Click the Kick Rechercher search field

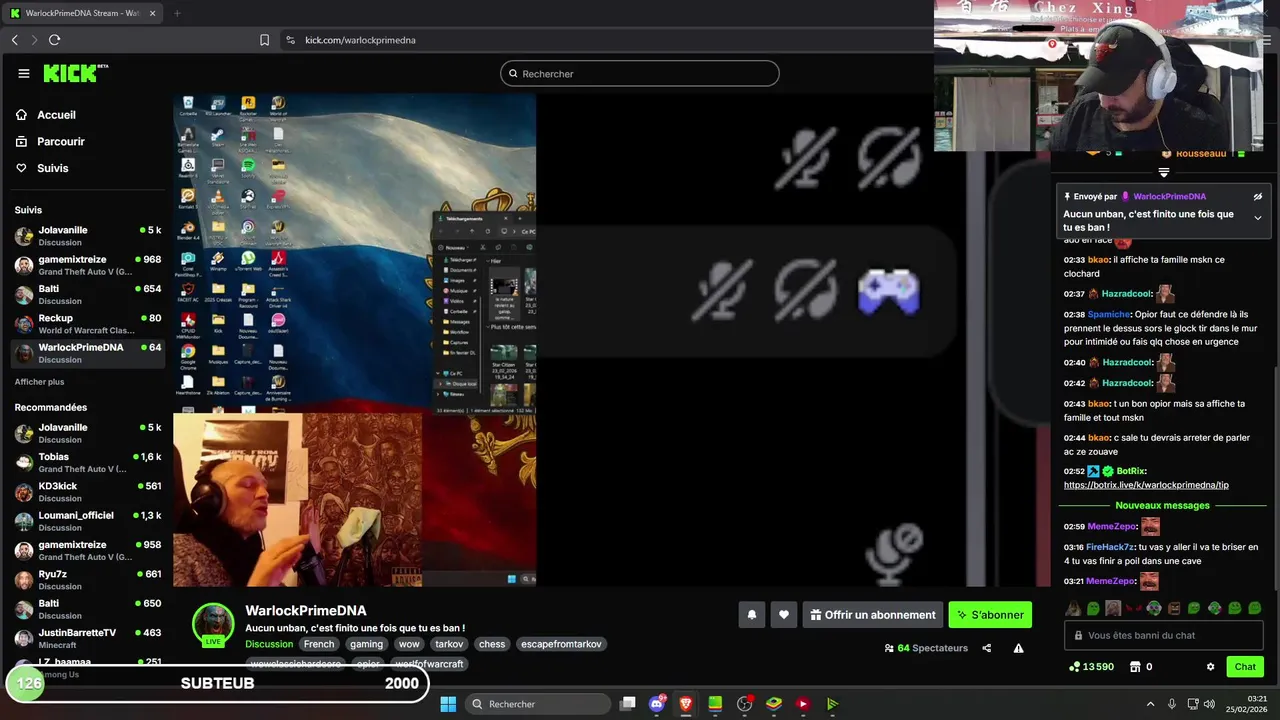(640, 74)
